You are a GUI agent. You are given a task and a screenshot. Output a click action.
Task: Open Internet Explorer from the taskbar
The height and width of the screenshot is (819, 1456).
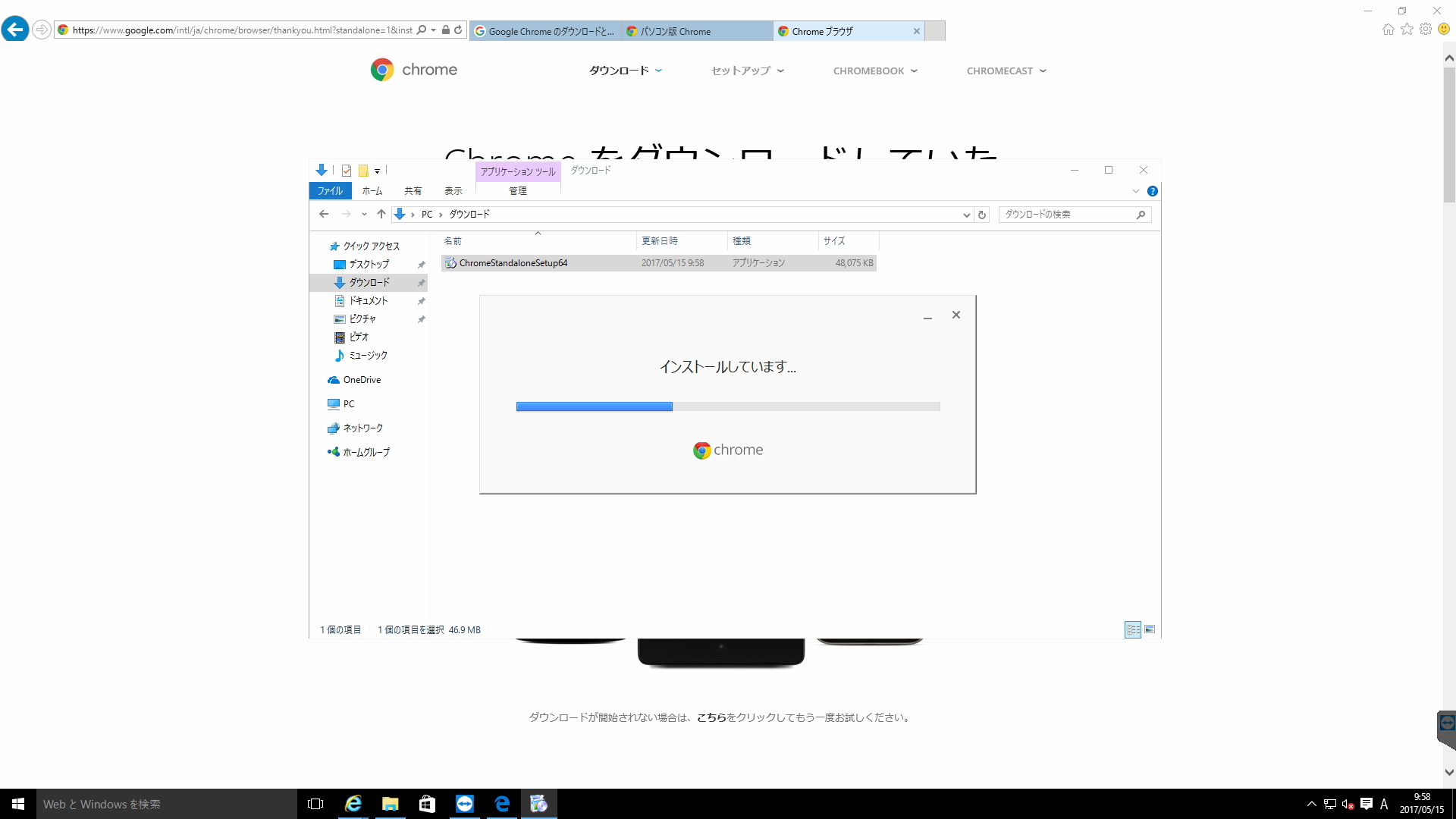(x=353, y=804)
